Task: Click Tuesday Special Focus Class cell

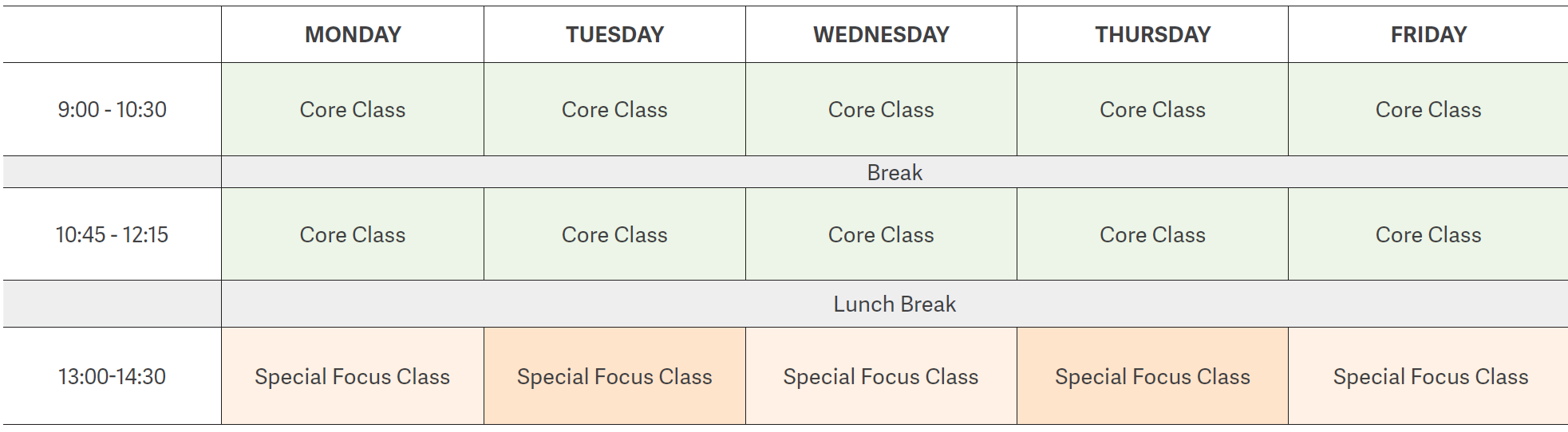Action: pos(614,376)
